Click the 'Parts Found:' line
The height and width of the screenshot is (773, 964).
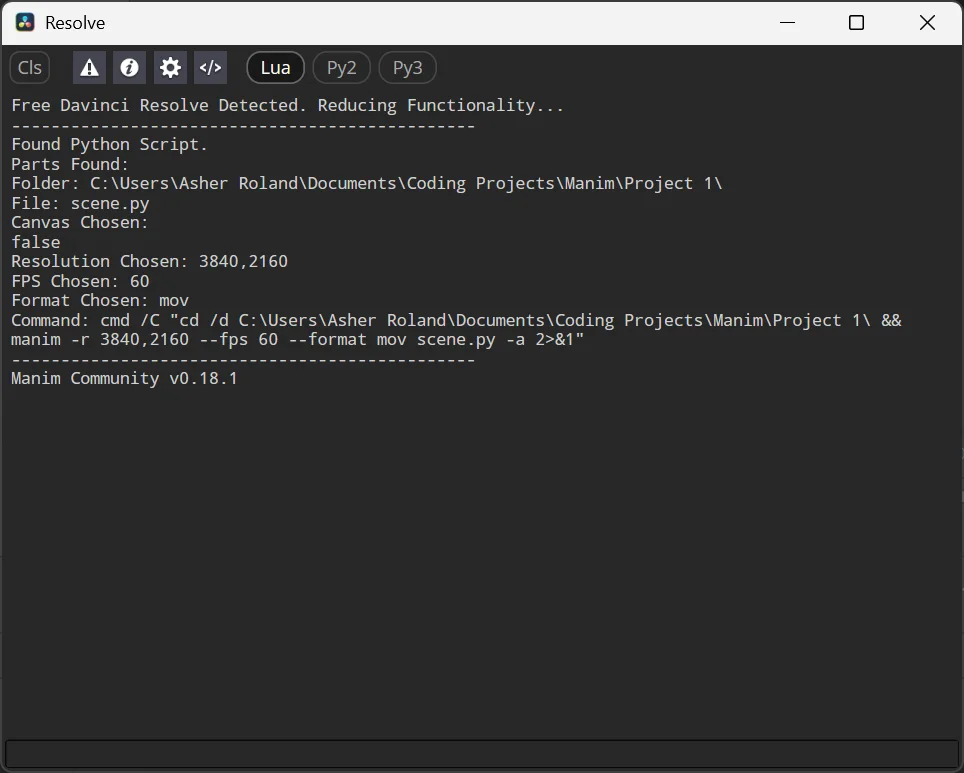point(70,164)
